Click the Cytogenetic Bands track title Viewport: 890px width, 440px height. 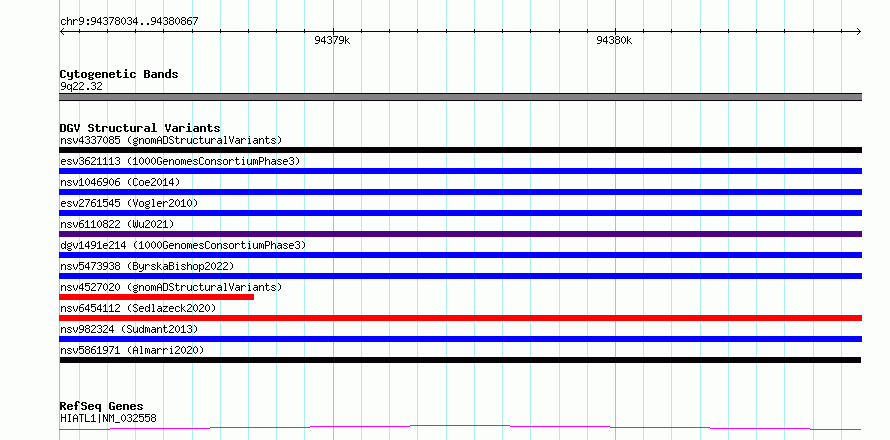click(119, 74)
